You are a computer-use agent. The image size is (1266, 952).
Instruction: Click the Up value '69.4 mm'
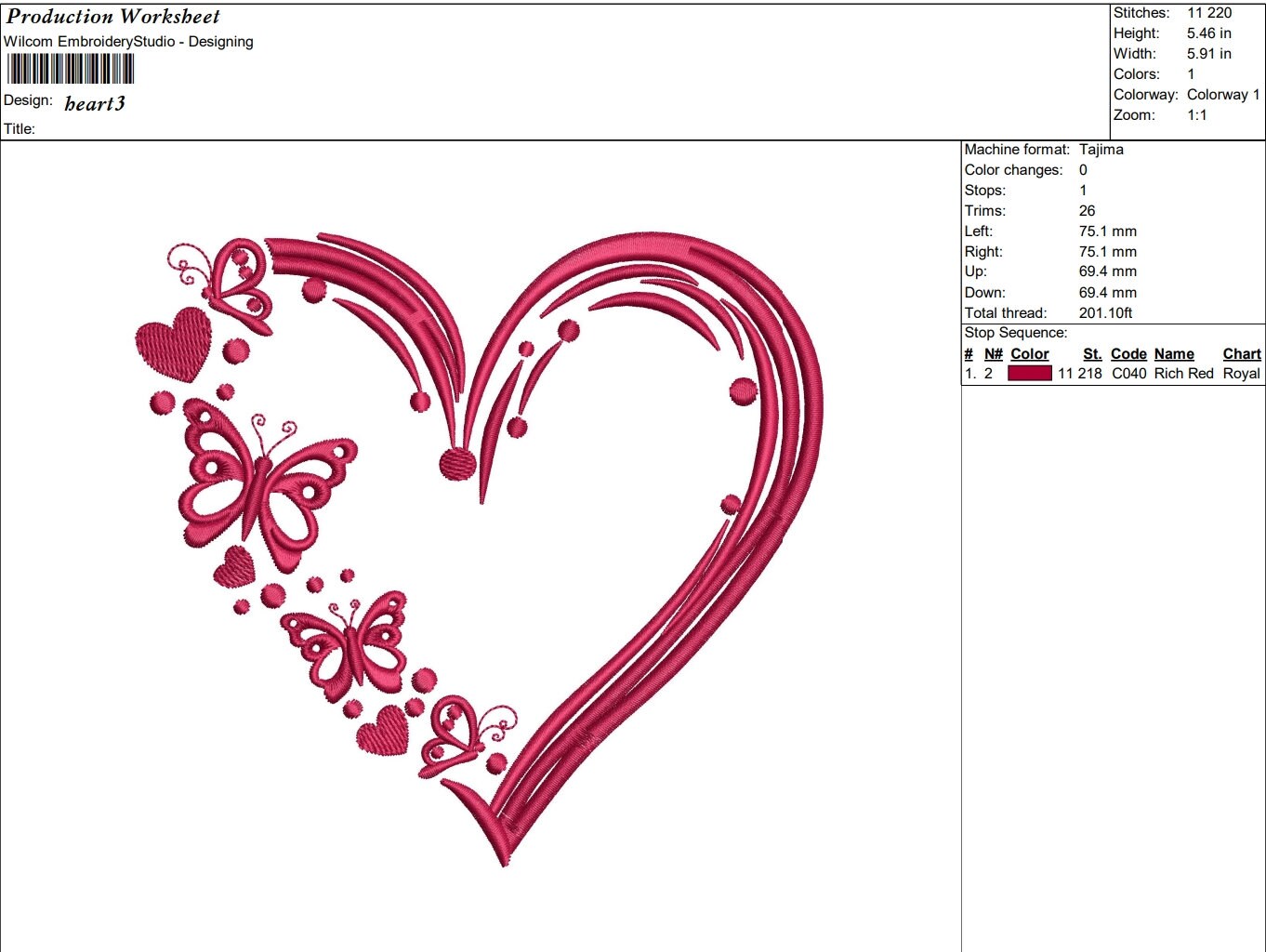tap(1108, 271)
